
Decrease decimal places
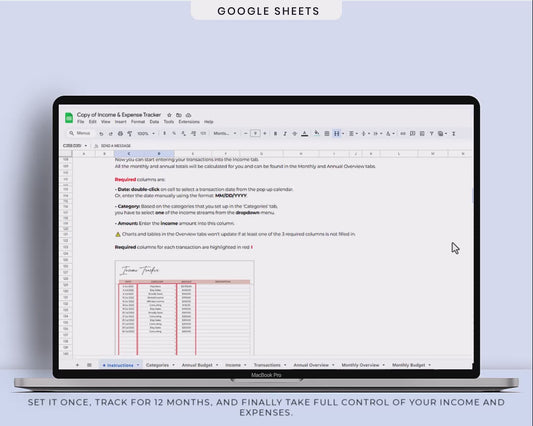[x=184, y=134]
